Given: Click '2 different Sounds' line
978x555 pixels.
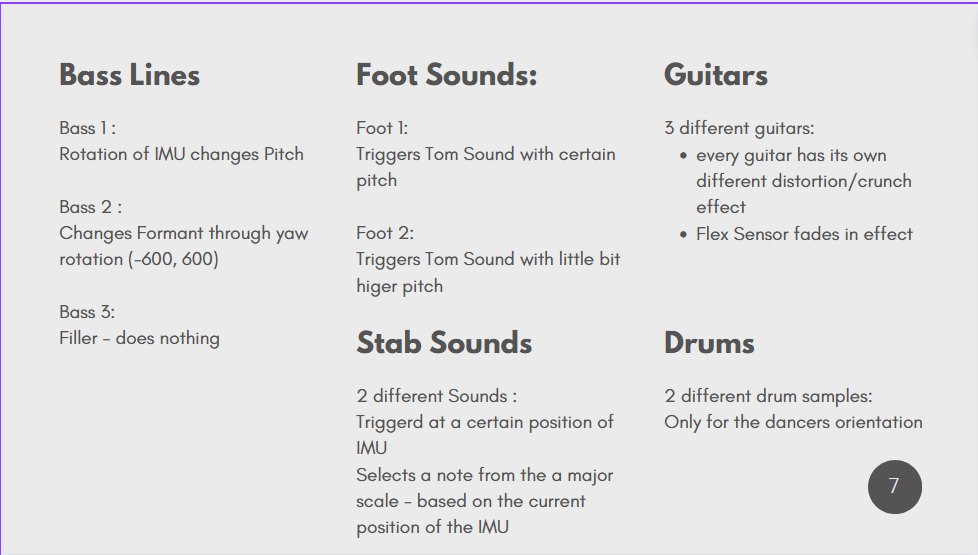Looking at the screenshot, I should (x=437, y=397).
